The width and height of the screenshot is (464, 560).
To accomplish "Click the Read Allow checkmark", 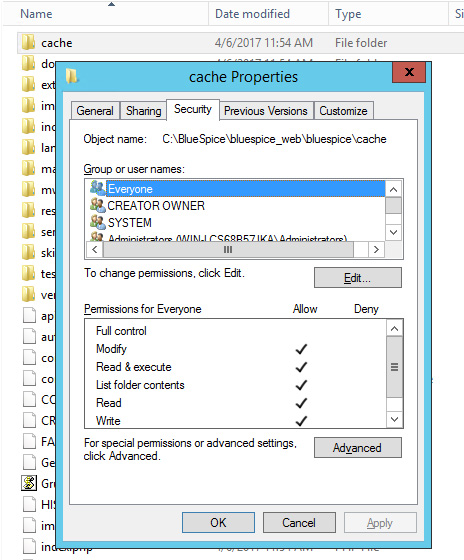I will point(301,403).
